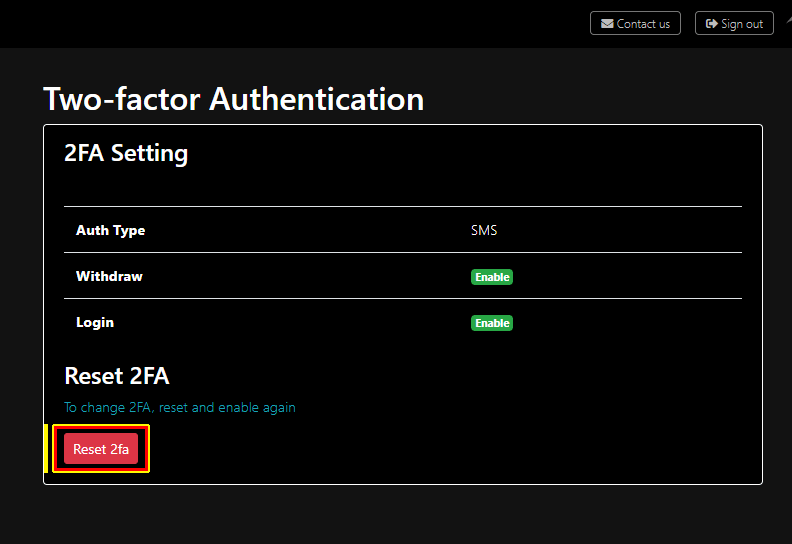Click the yellow bar left of Reset 2fa
Image resolution: width=792 pixels, height=544 pixels.
coord(46,448)
